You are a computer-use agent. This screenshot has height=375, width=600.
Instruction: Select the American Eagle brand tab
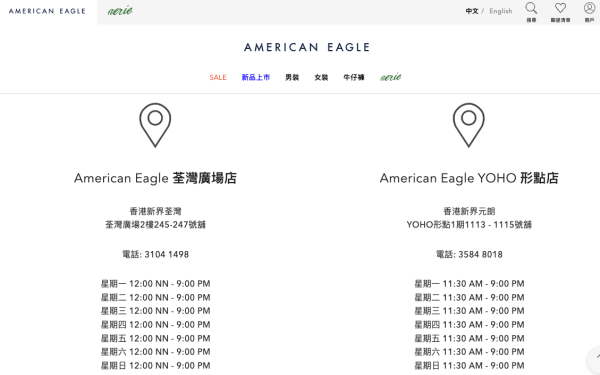point(47,11)
